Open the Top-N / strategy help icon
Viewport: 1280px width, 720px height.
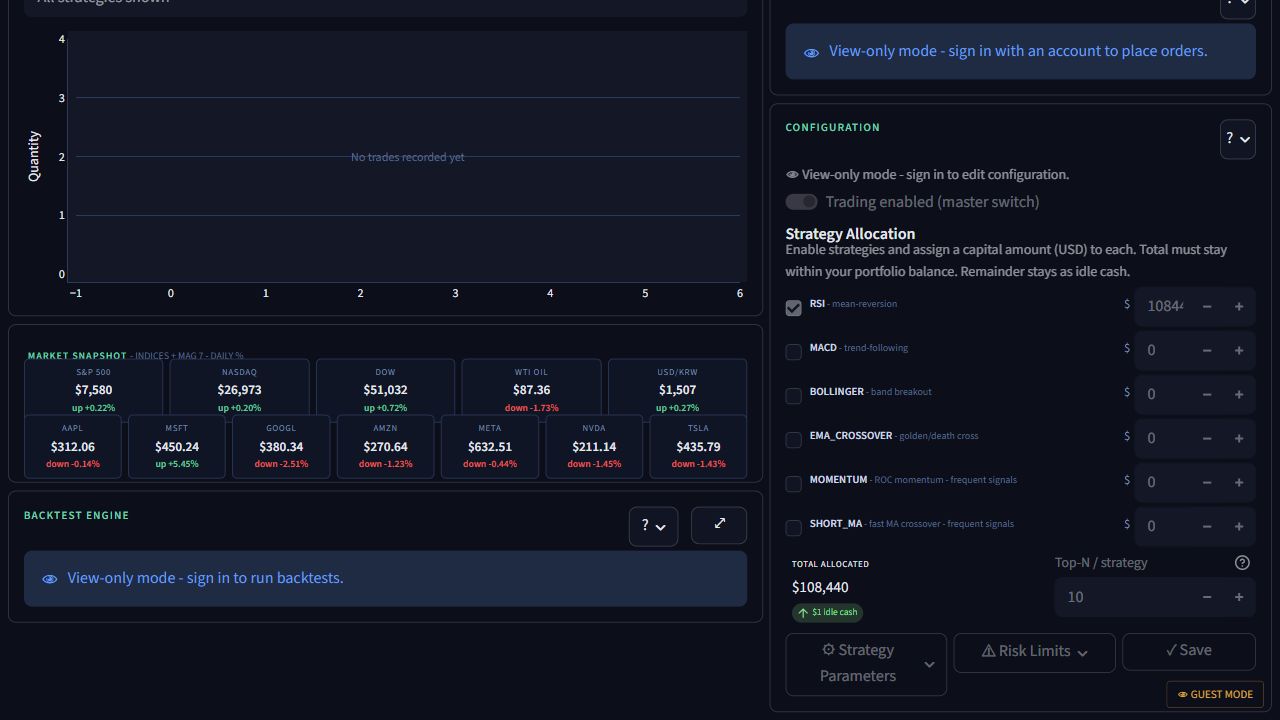[1242, 563]
